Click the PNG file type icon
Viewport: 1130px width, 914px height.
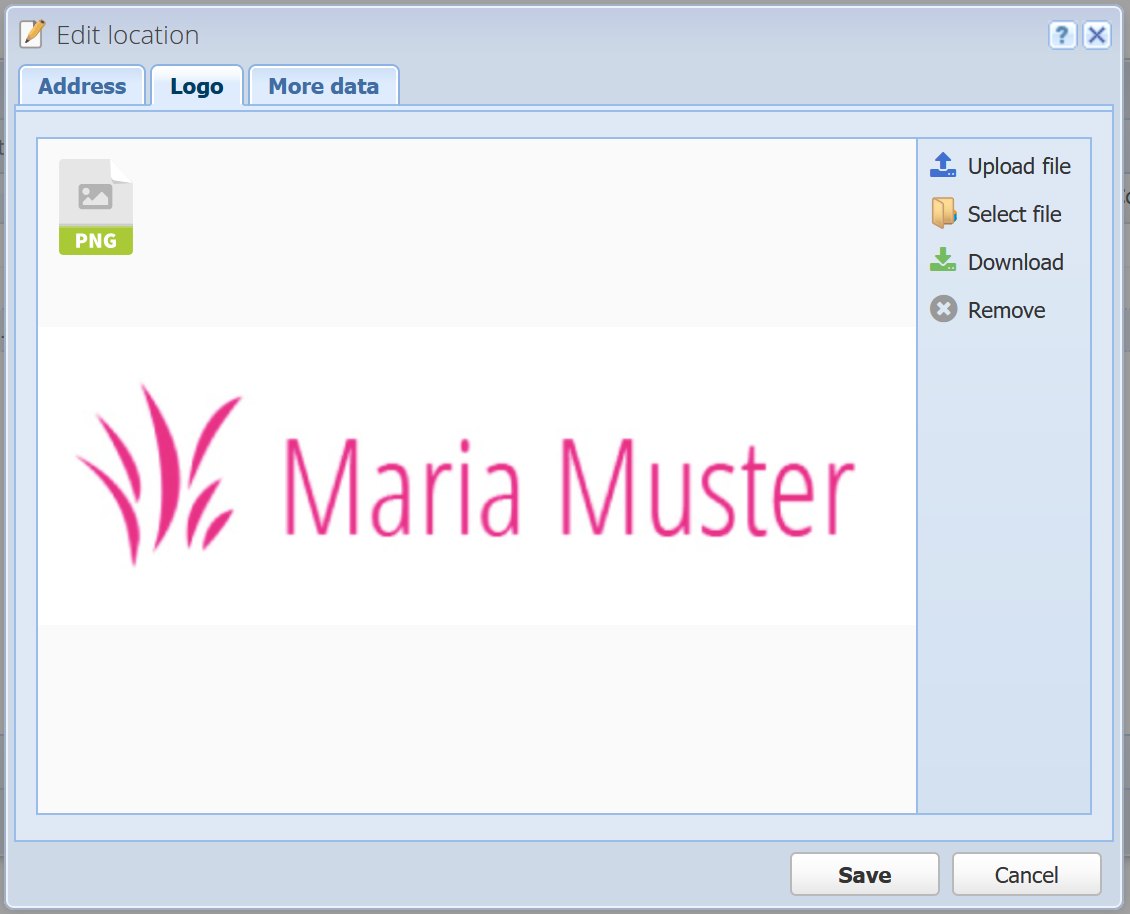tap(96, 207)
